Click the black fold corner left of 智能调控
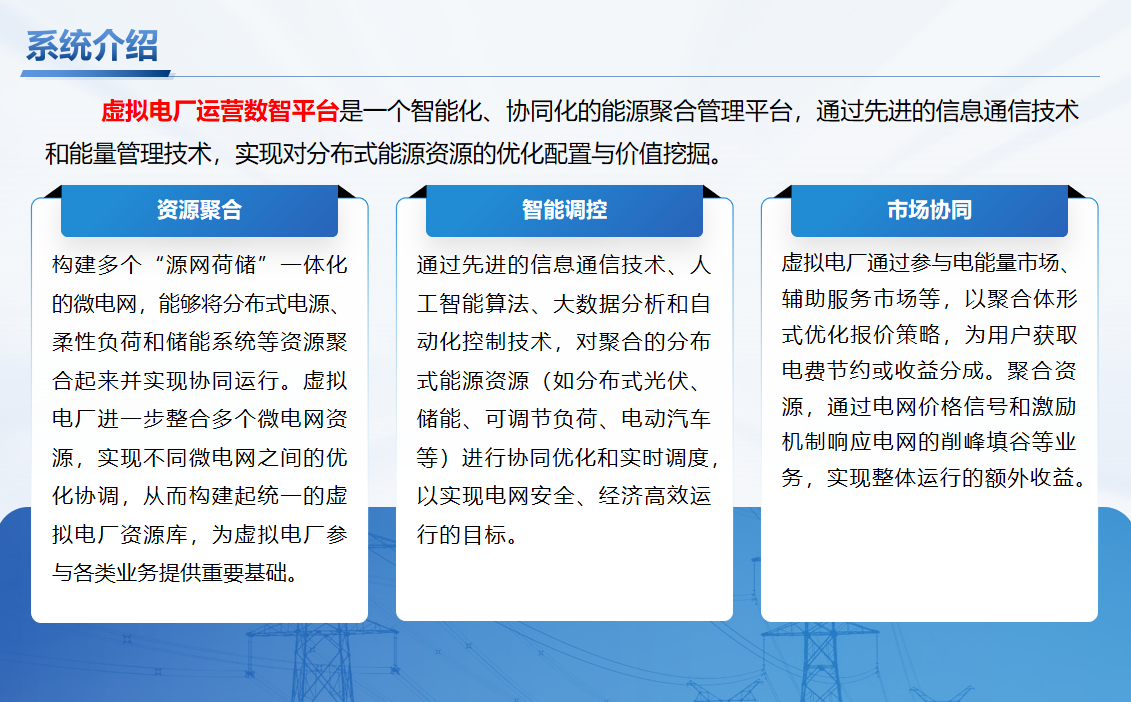This screenshot has height=702, width=1131. point(417,192)
